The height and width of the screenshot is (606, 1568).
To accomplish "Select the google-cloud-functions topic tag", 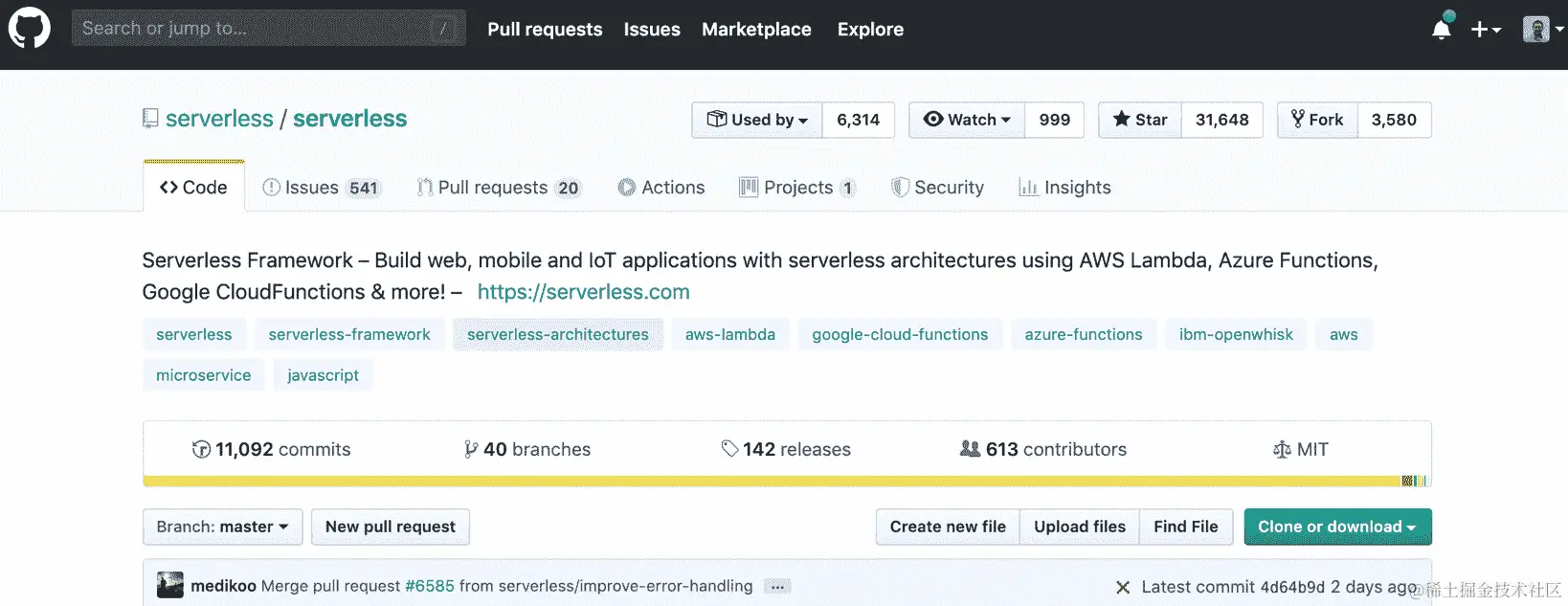I will pos(900,334).
